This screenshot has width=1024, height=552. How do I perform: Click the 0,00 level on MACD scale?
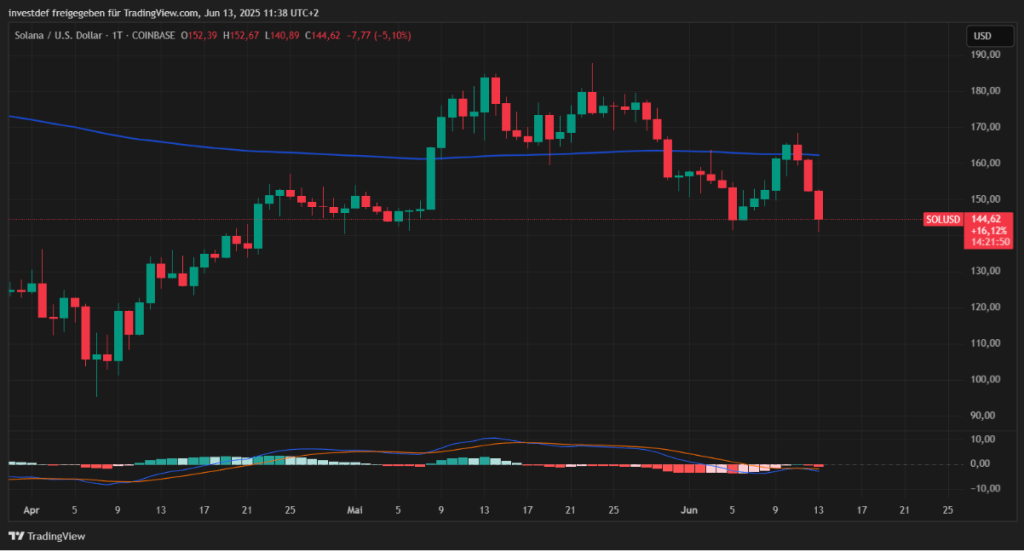pos(984,464)
